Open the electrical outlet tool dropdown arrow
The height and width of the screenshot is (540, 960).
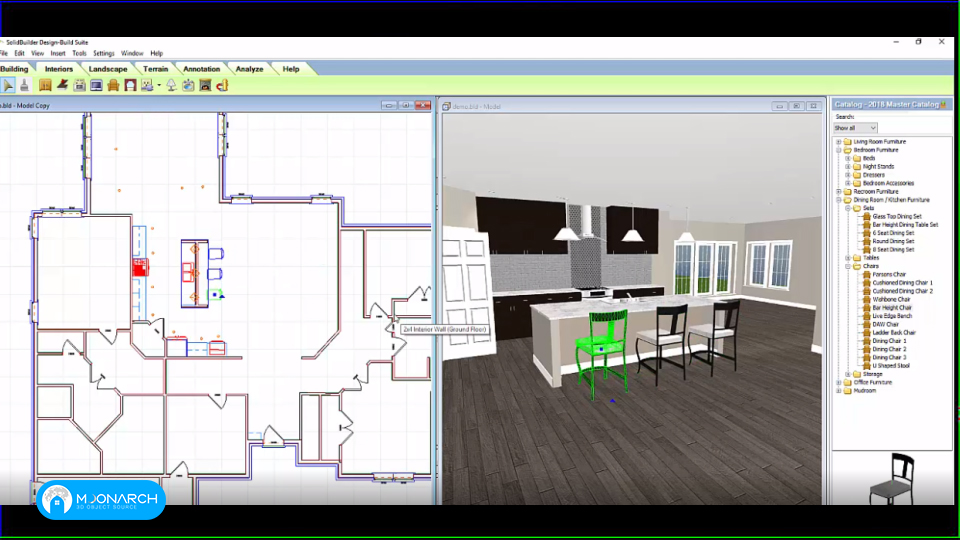coord(159,86)
